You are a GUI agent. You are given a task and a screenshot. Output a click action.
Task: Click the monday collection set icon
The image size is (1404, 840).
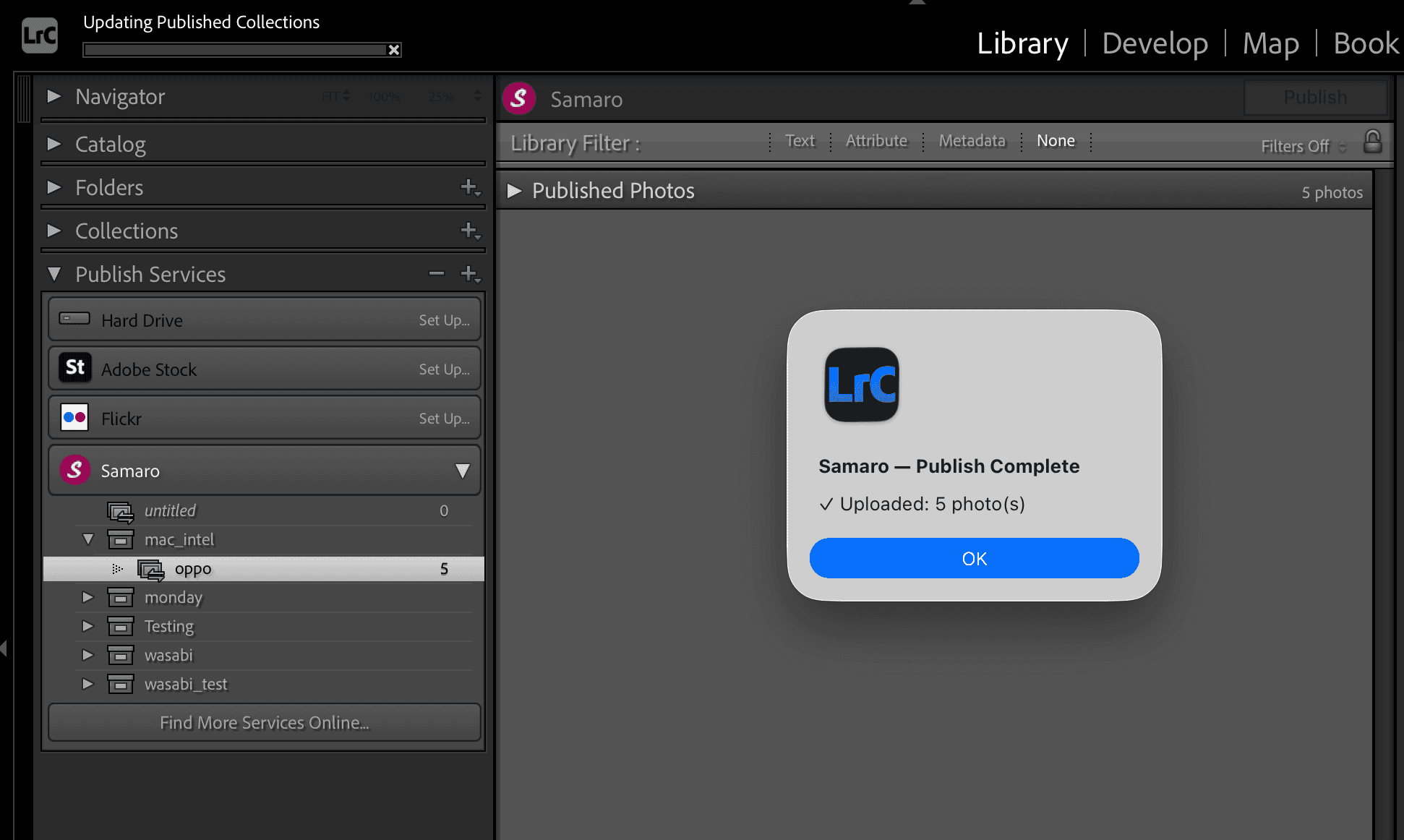121,598
